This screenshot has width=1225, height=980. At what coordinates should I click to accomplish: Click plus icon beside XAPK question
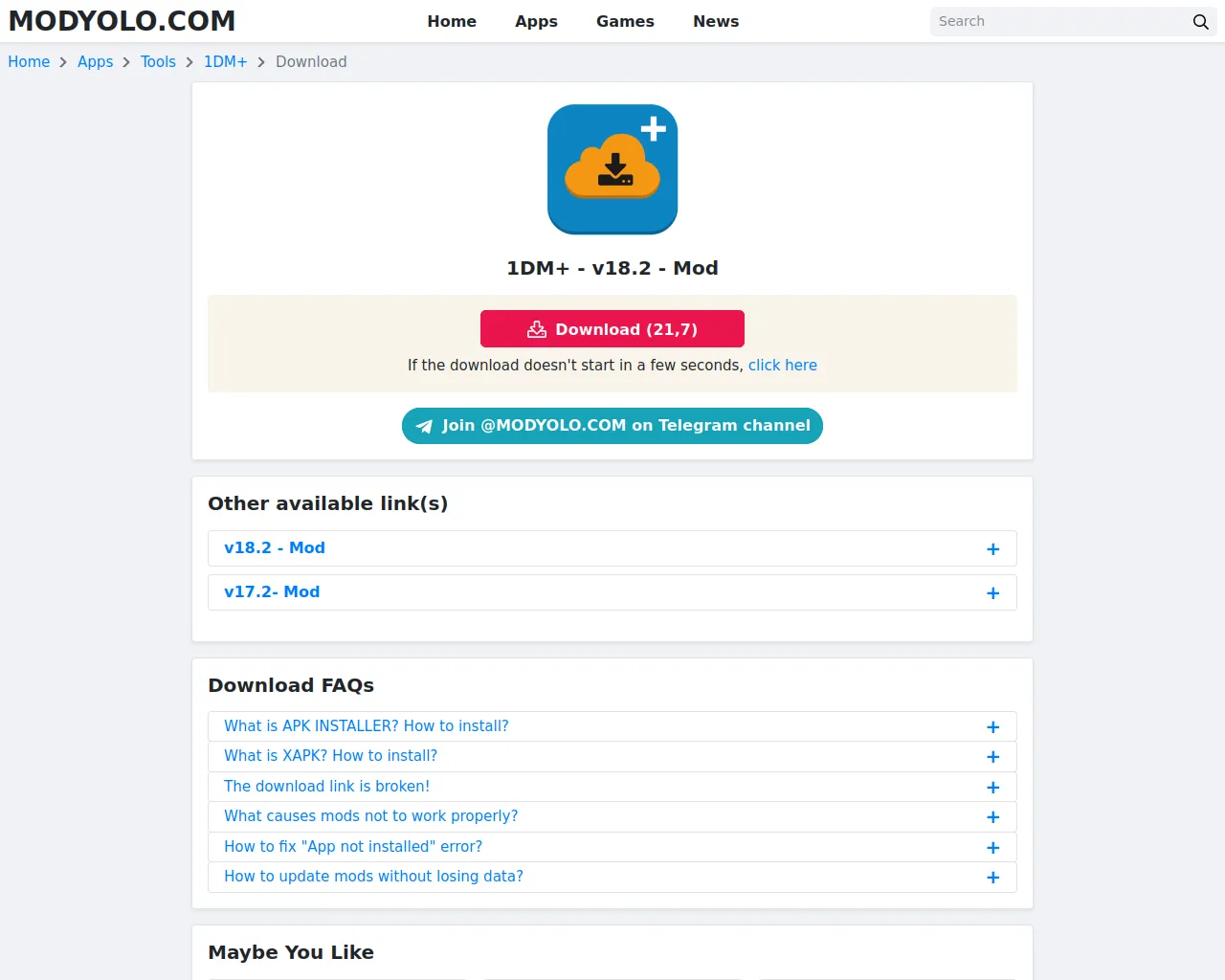(992, 757)
